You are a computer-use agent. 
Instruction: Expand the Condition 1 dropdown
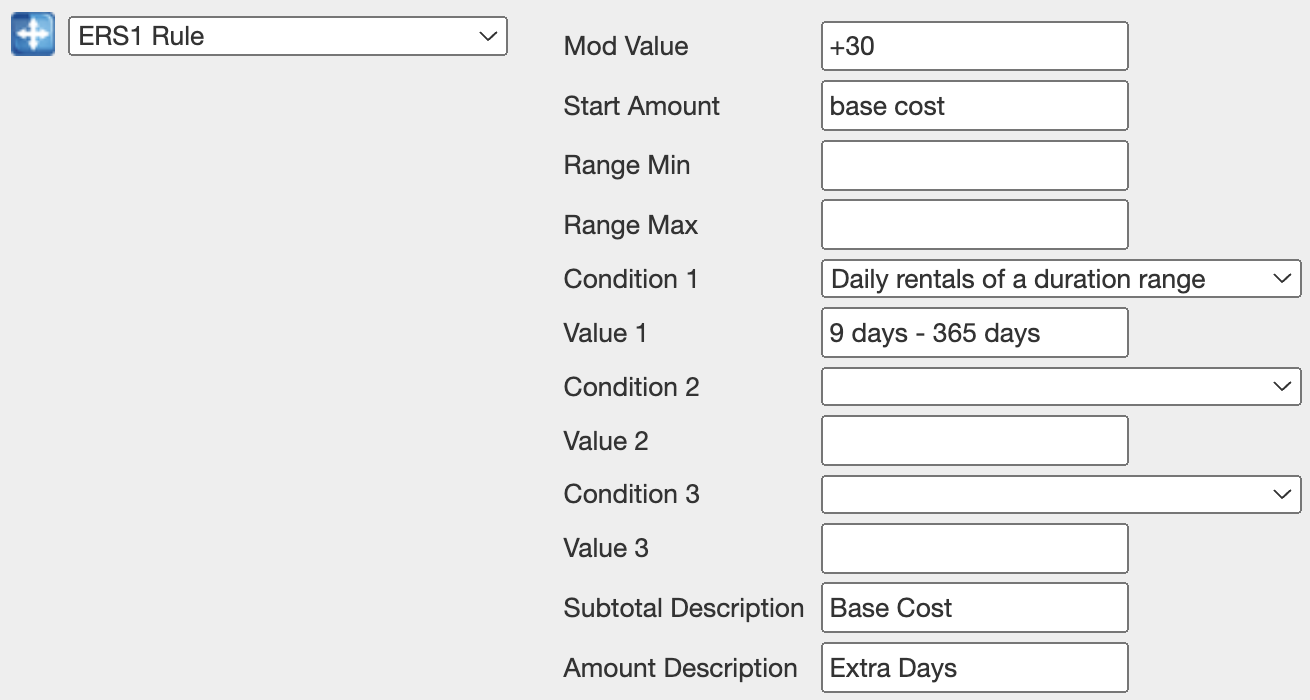[1060, 279]
